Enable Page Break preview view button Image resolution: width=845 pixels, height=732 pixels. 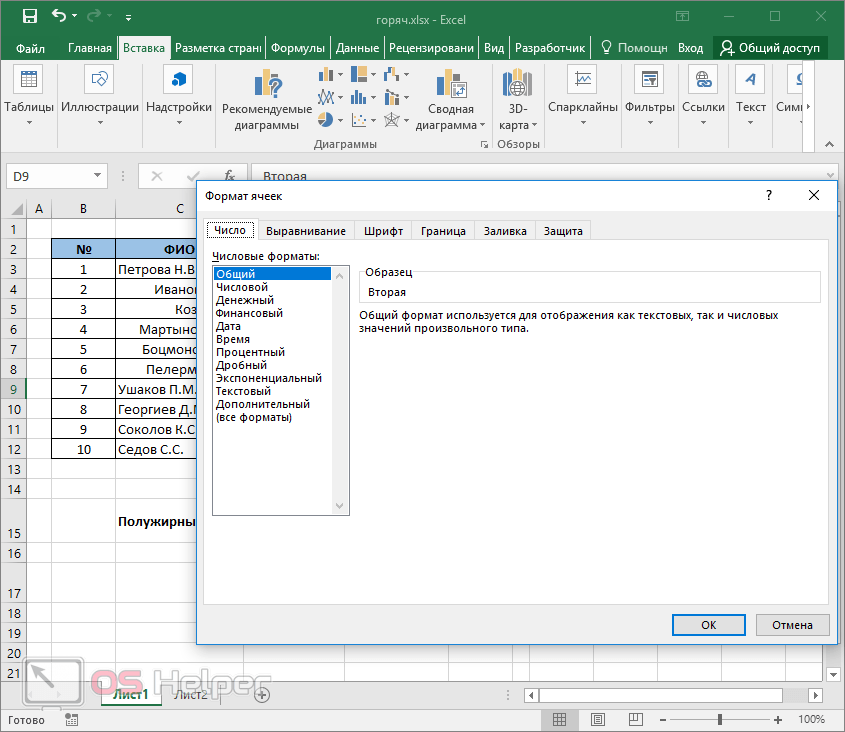pos(634,720)
